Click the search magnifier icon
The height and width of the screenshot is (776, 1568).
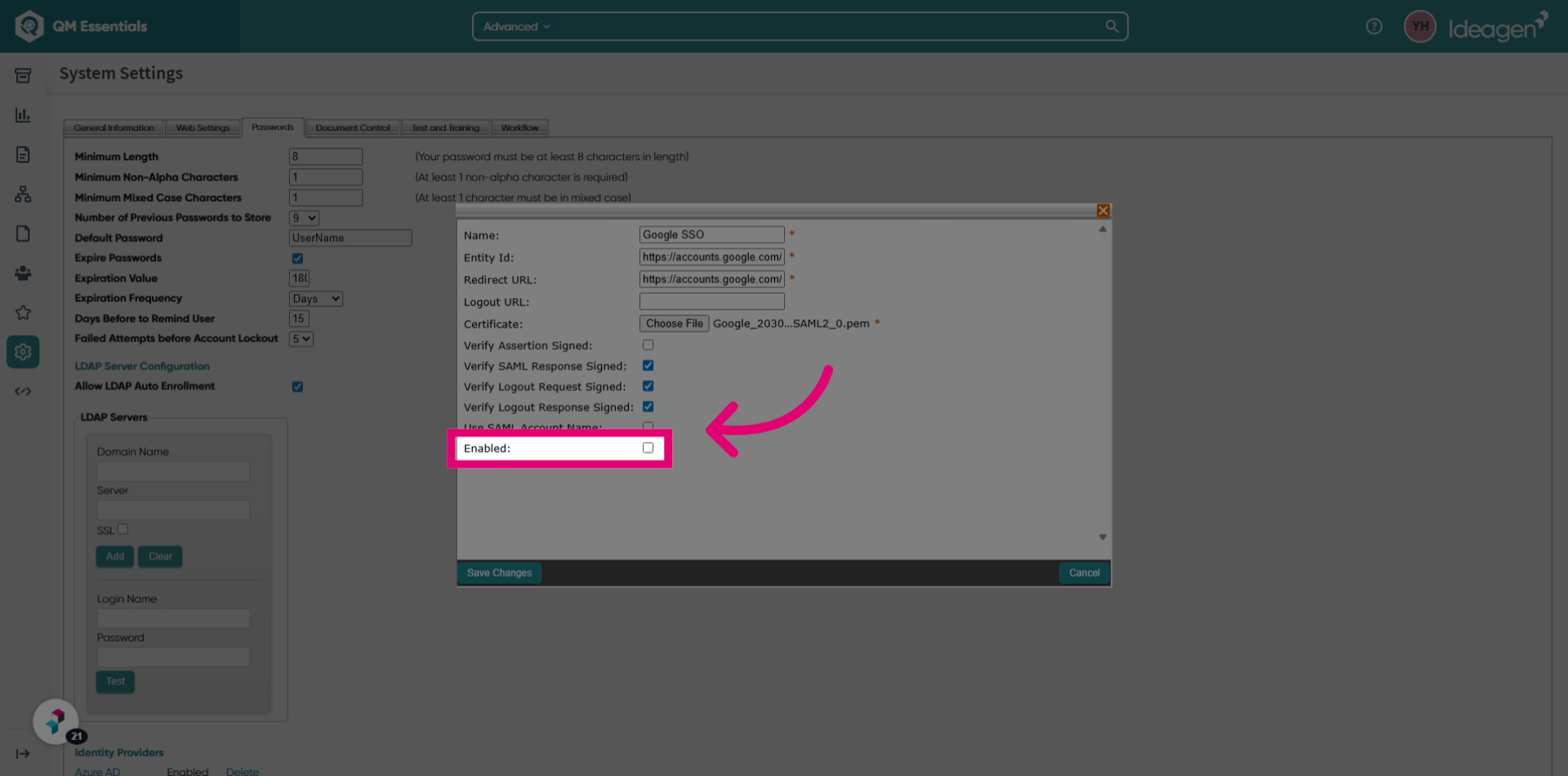1111,26
